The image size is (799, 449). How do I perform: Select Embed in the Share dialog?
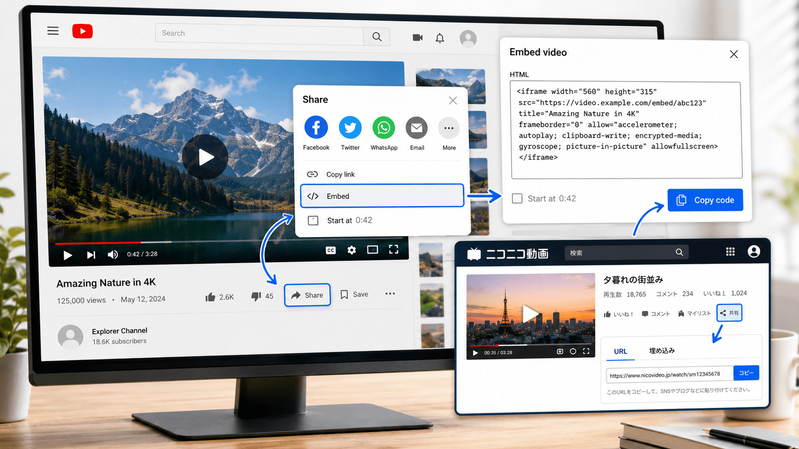[x=382, y=196]
